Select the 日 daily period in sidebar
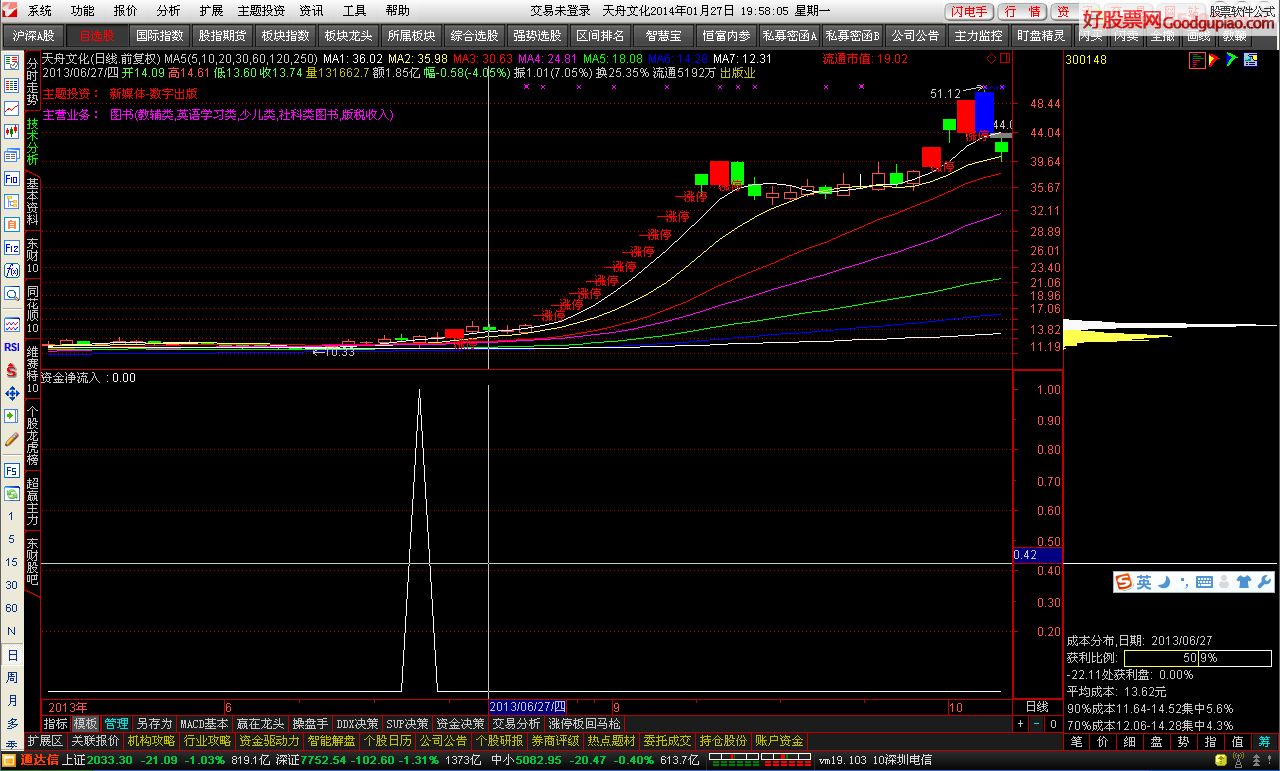The width and height of the screenshot is (1280, 771). pos(12,656)
